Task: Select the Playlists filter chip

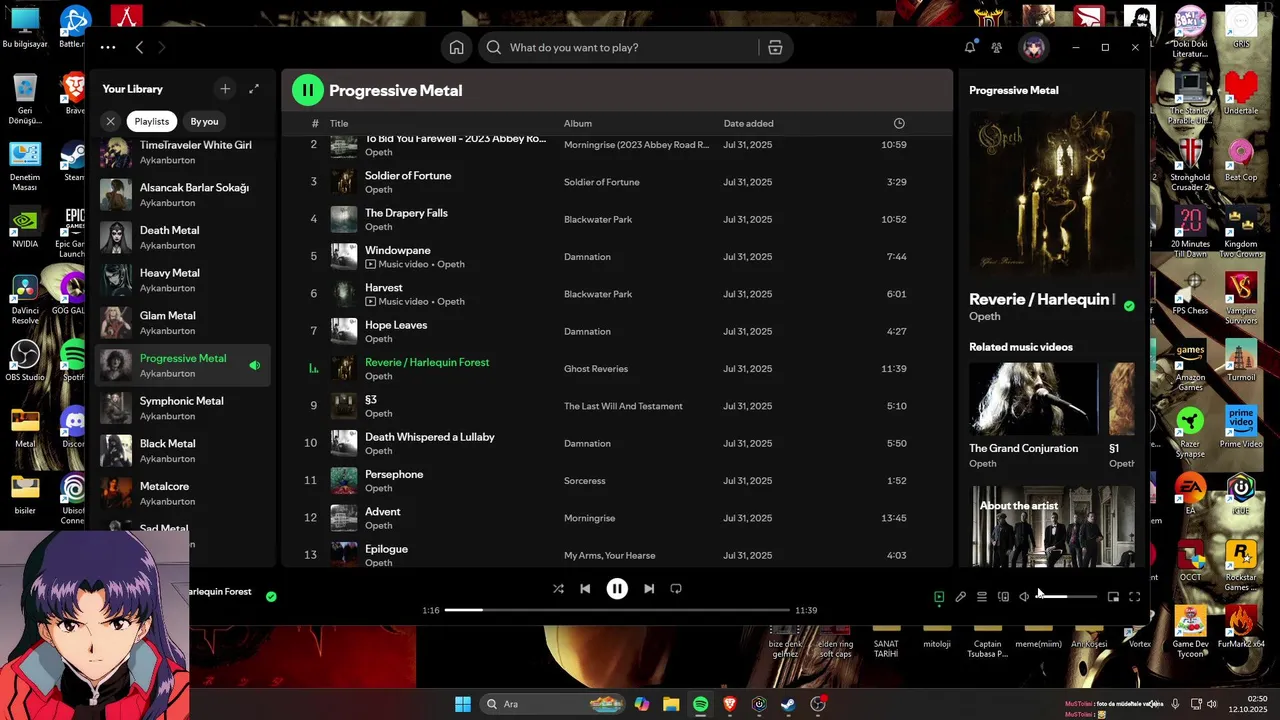Action: (152, 121)
